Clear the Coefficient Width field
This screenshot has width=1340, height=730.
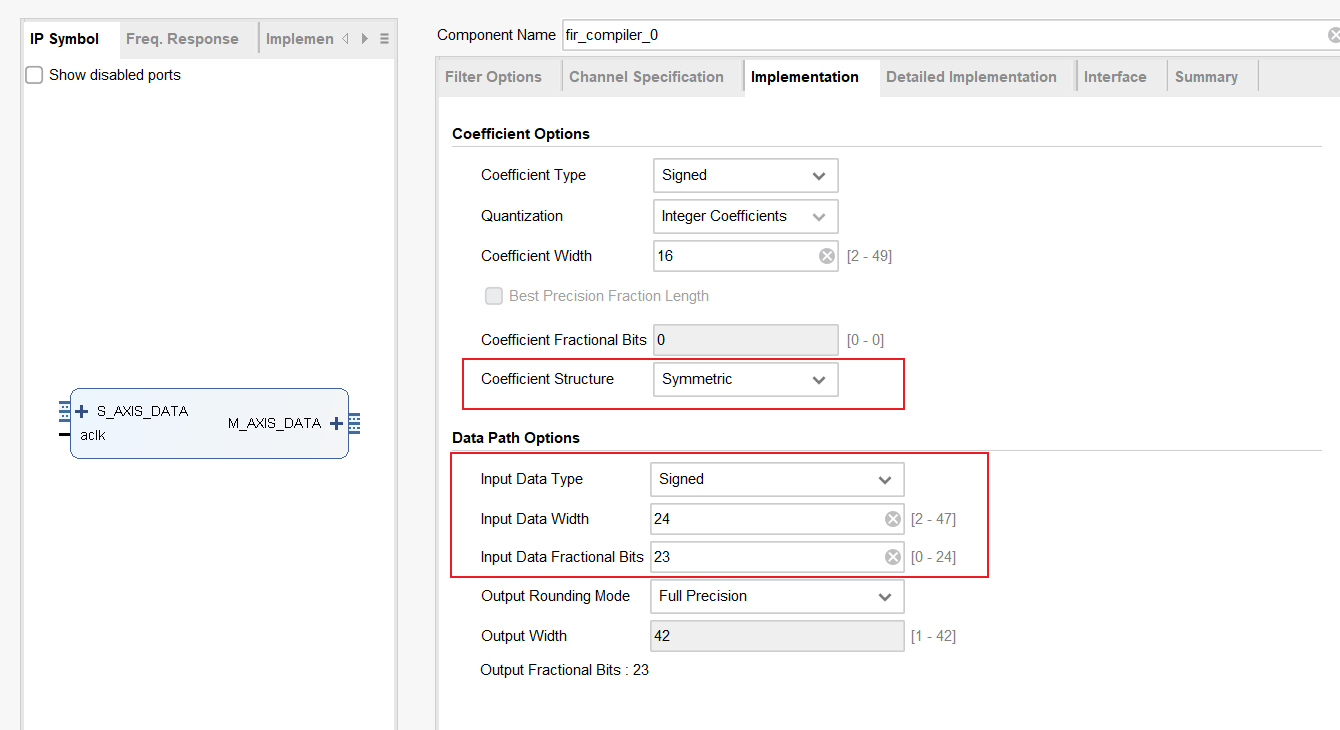(x=827, y=256)
